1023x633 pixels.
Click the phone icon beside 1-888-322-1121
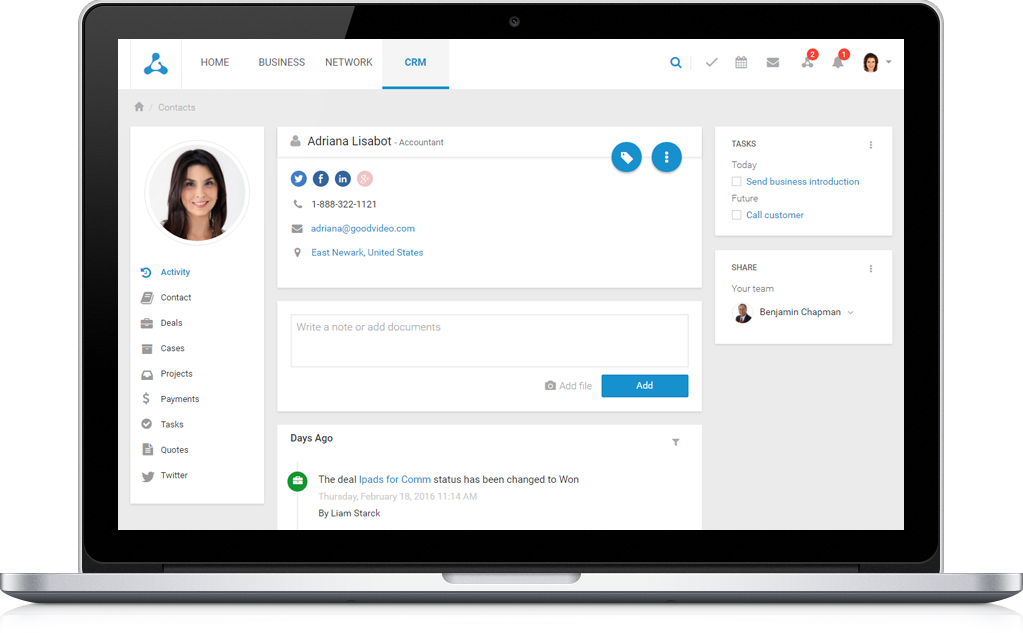[x=298, y=204]
